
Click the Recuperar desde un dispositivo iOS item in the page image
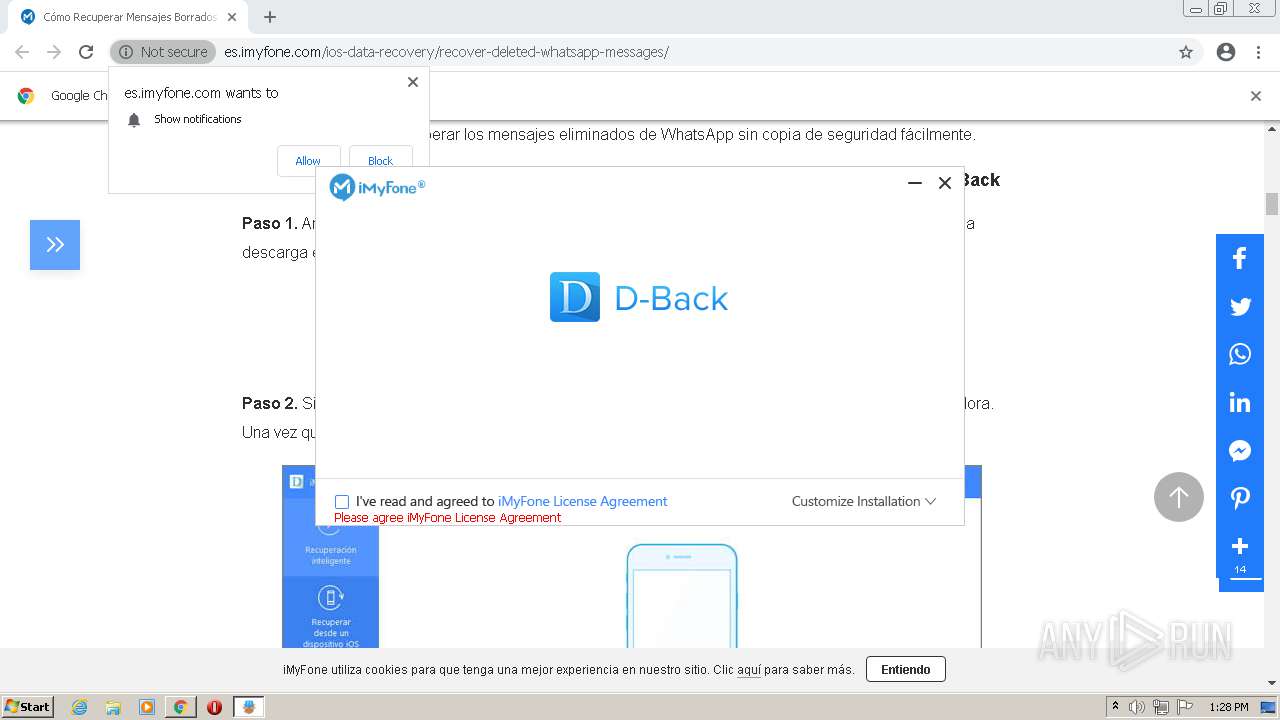[331, 614]
